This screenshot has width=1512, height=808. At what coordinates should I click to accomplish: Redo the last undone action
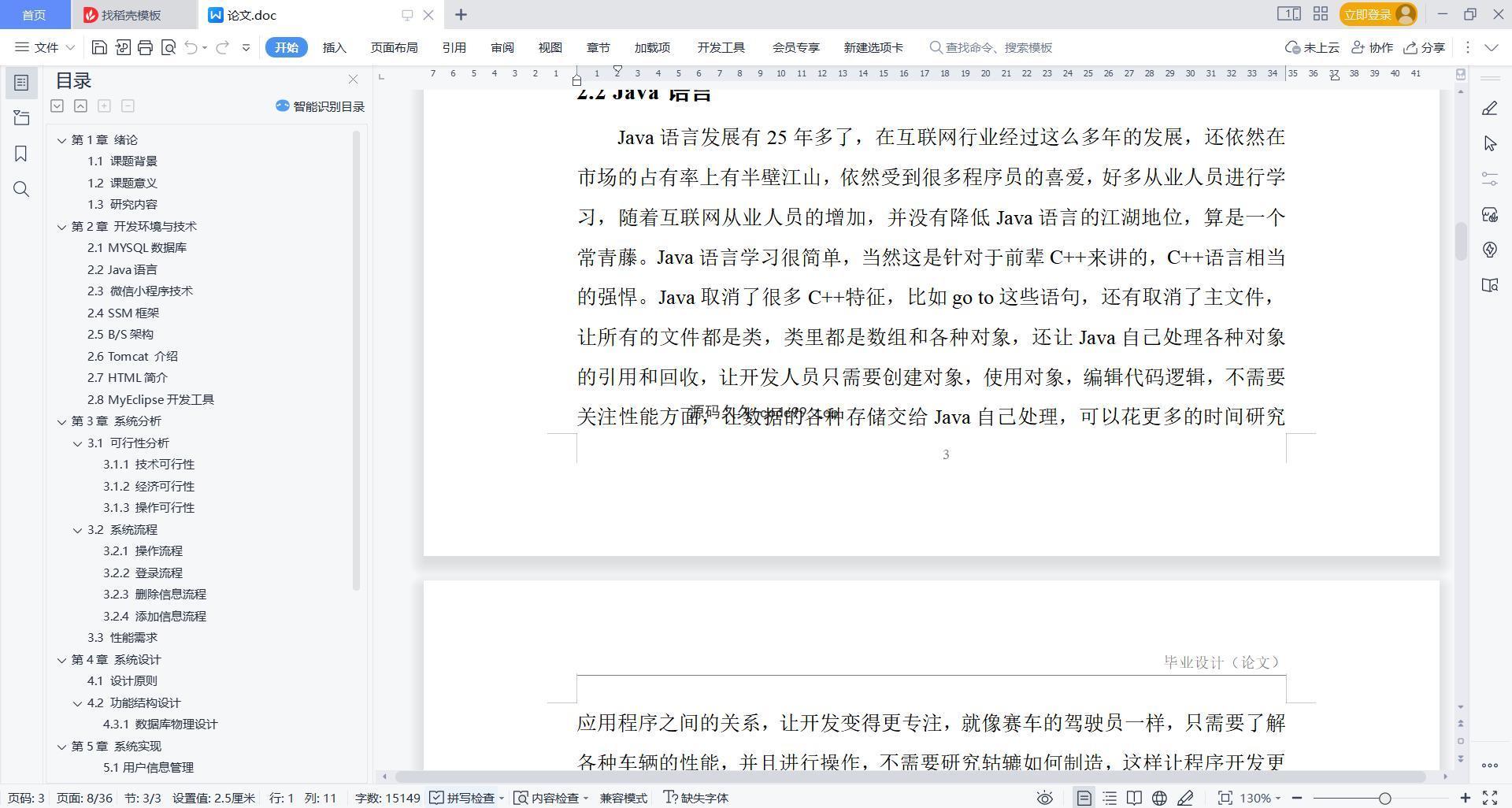click(x=222, y=47)
